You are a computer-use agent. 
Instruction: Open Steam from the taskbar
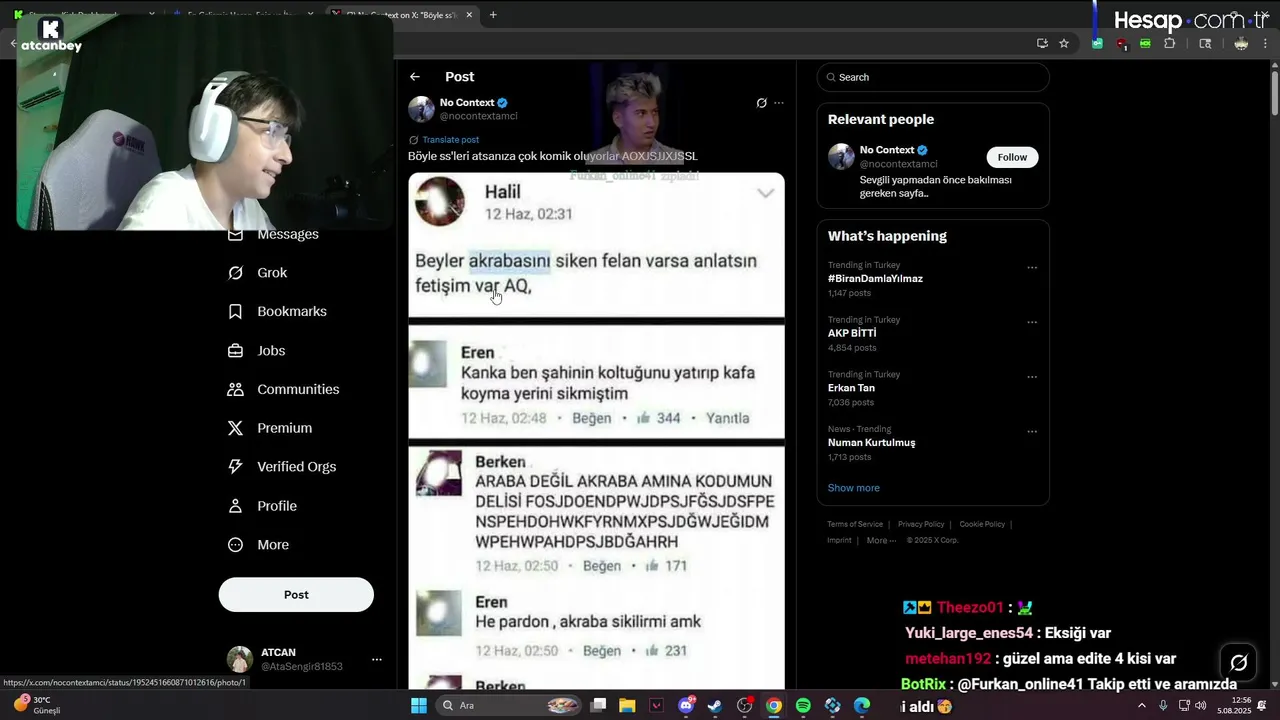point(715,706)
